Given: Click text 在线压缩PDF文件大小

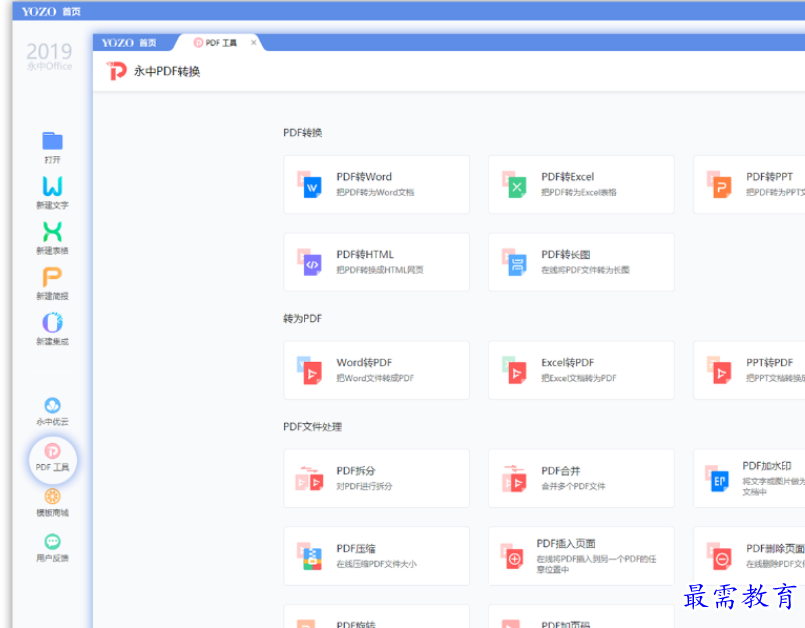Looking at the screenshot, I should (x=376, y=564).
